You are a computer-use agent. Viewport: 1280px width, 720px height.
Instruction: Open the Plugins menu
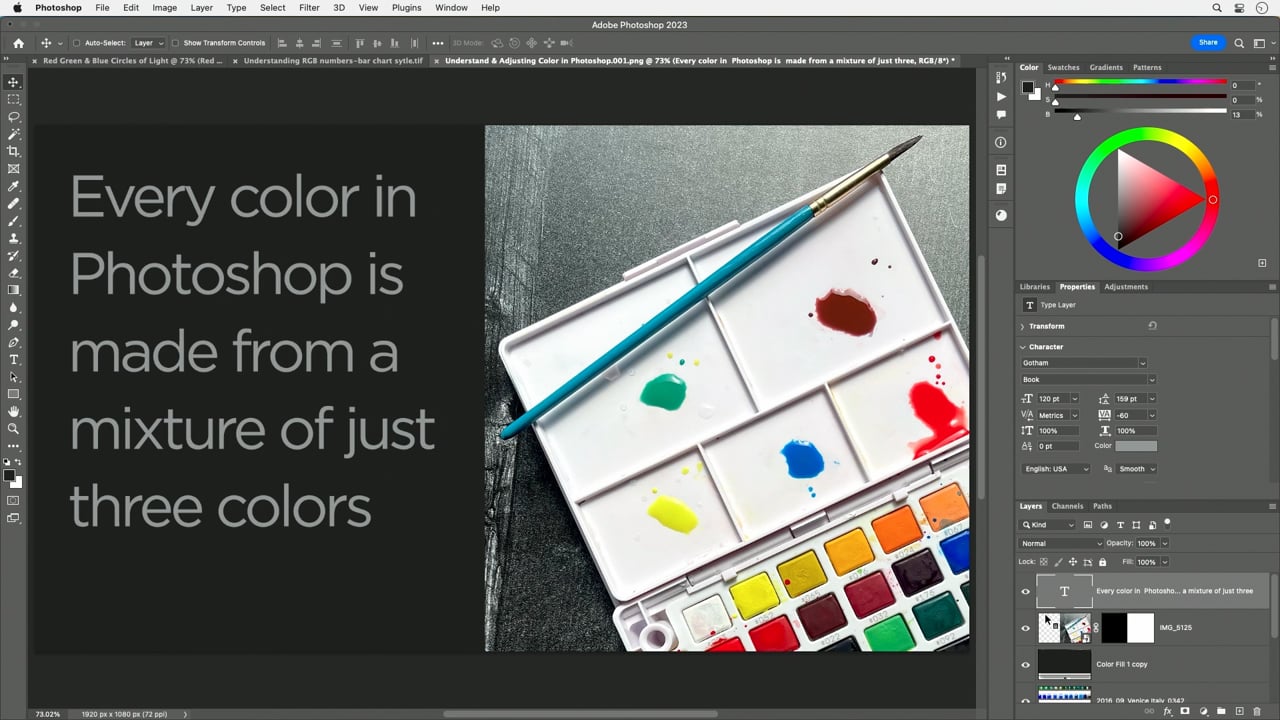406,8
